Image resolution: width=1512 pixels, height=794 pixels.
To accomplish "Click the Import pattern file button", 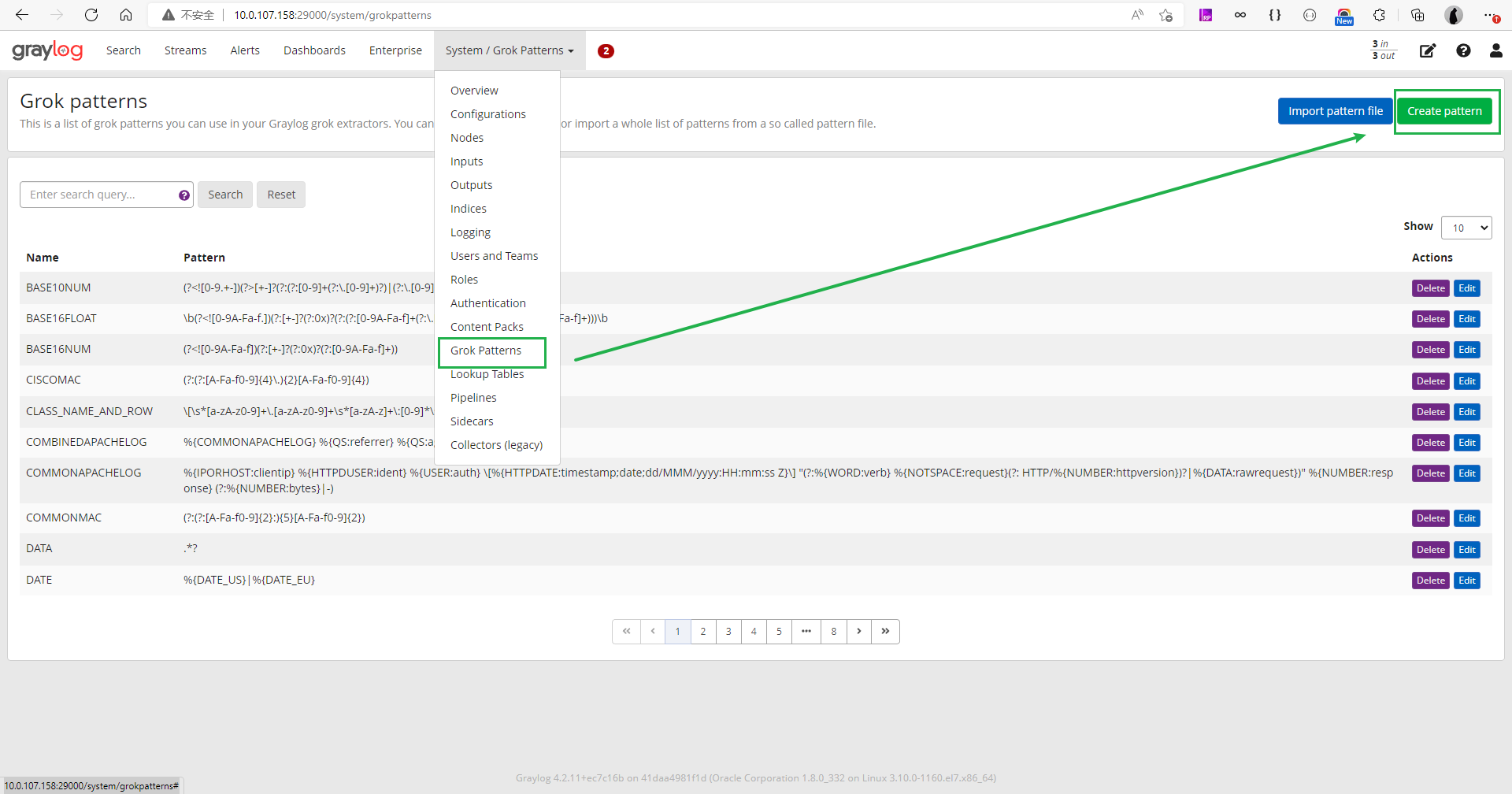I will click(x=1335, y=111).
